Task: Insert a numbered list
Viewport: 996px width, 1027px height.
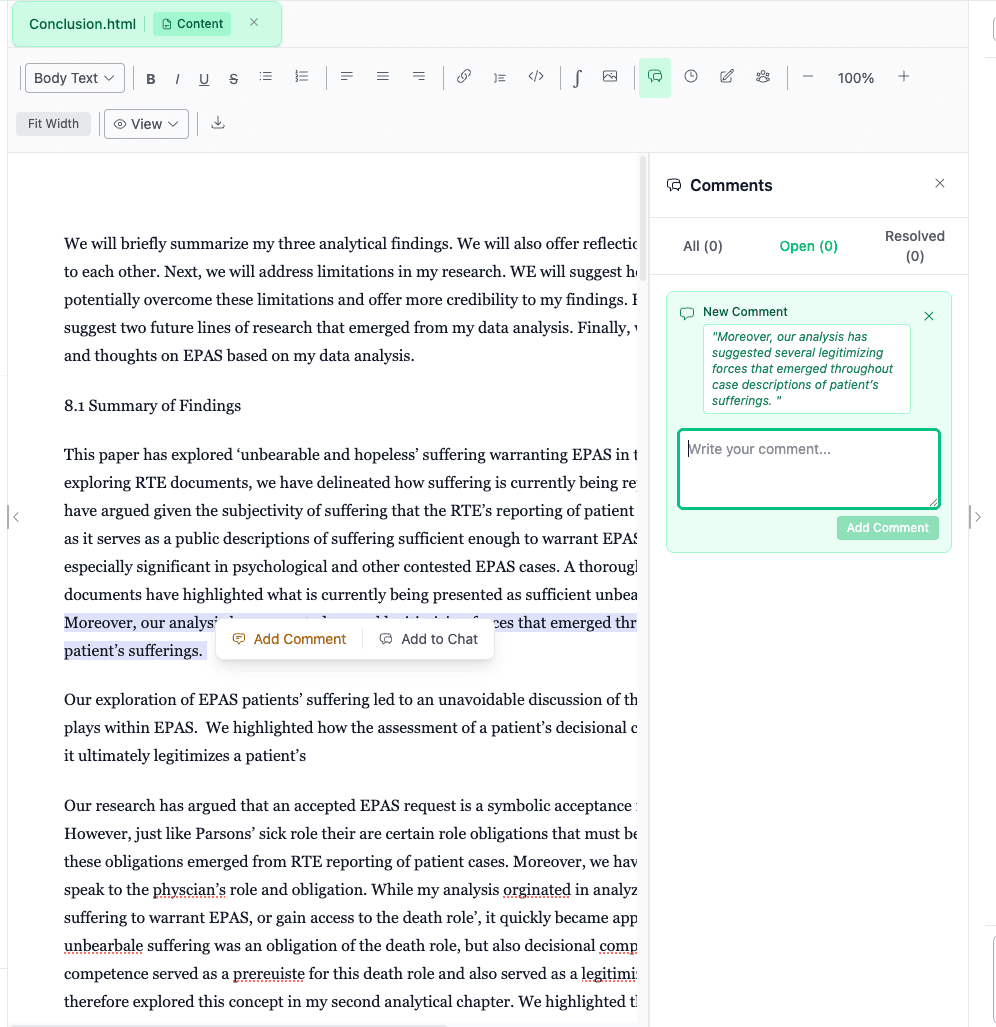Action: click(301, 77)
